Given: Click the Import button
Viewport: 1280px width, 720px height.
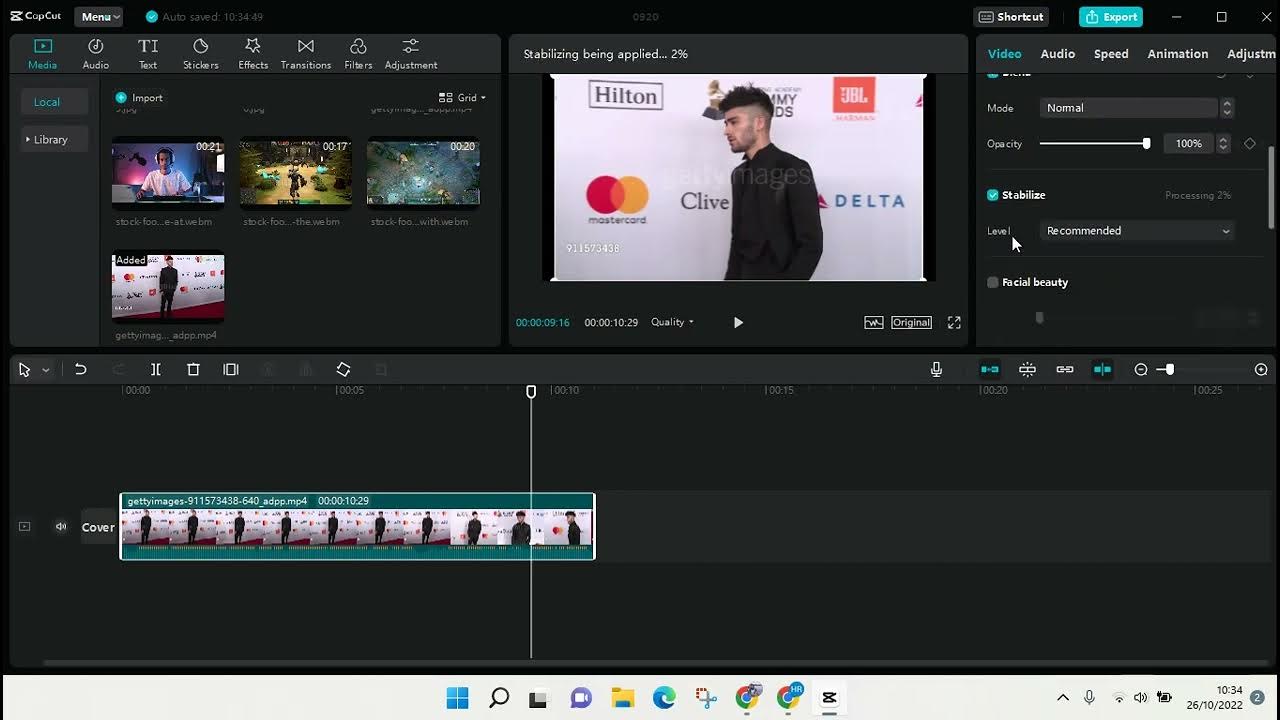Looking at the screenshot, I should pyautogui.click(x=139, y=98).
